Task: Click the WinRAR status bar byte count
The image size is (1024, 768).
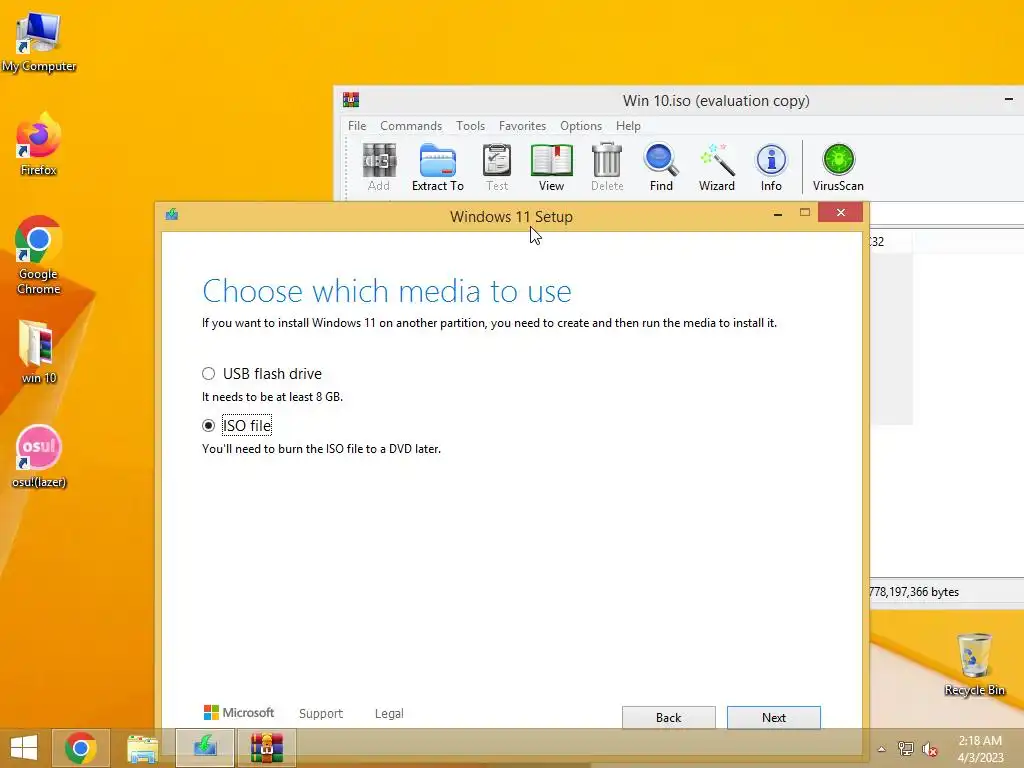Action: point(914,592)
